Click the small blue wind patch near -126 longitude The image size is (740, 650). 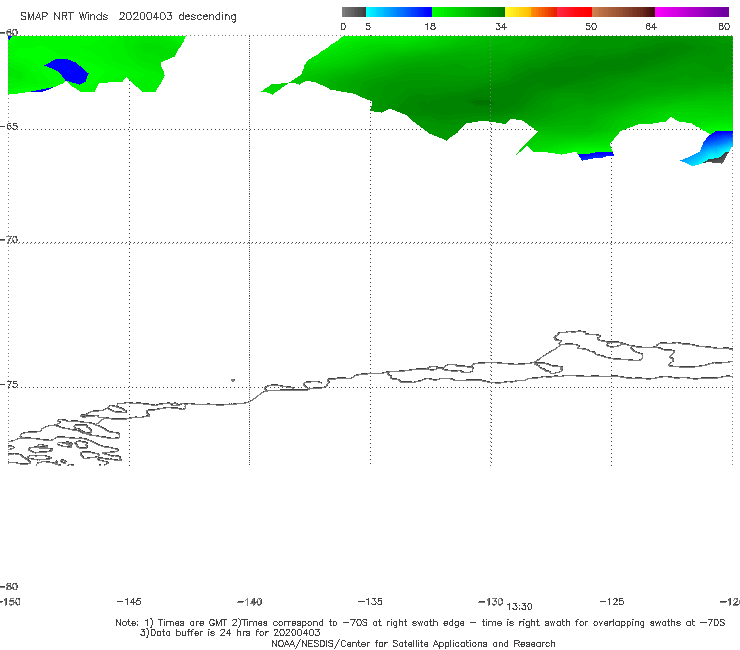(596, 156)
